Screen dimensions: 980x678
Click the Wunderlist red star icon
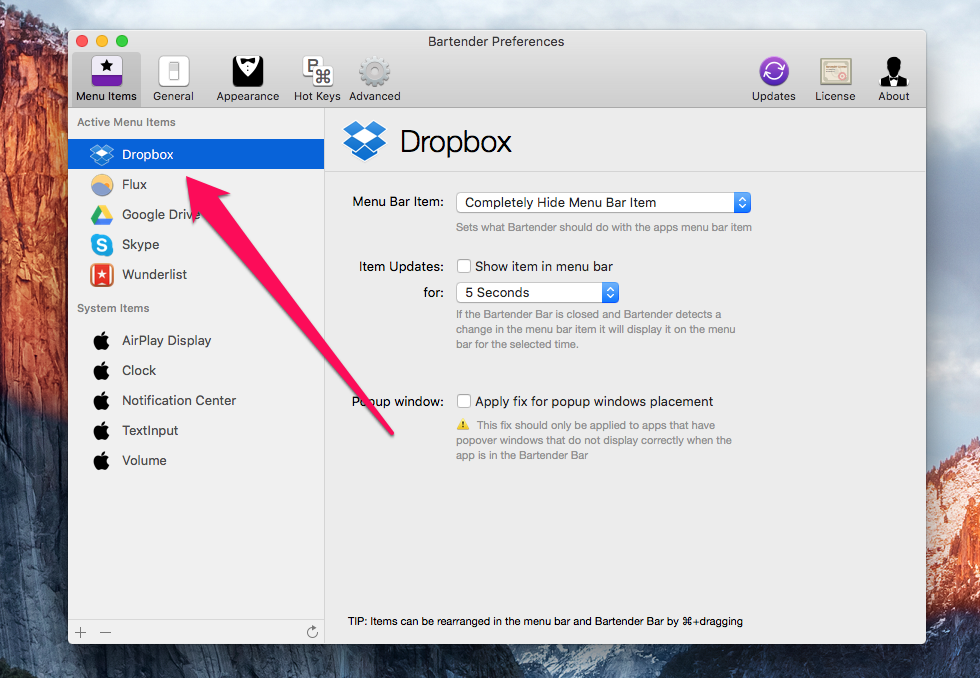[102, 274]
